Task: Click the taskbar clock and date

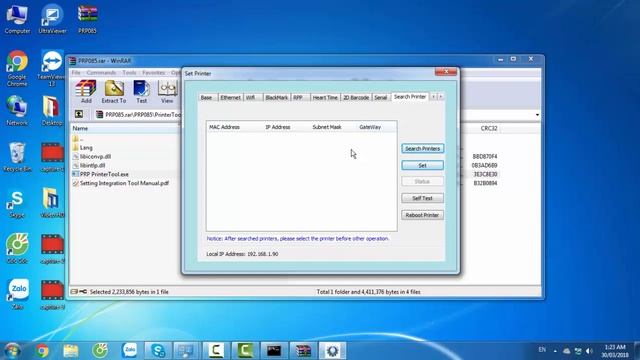Action: (615, 351)
